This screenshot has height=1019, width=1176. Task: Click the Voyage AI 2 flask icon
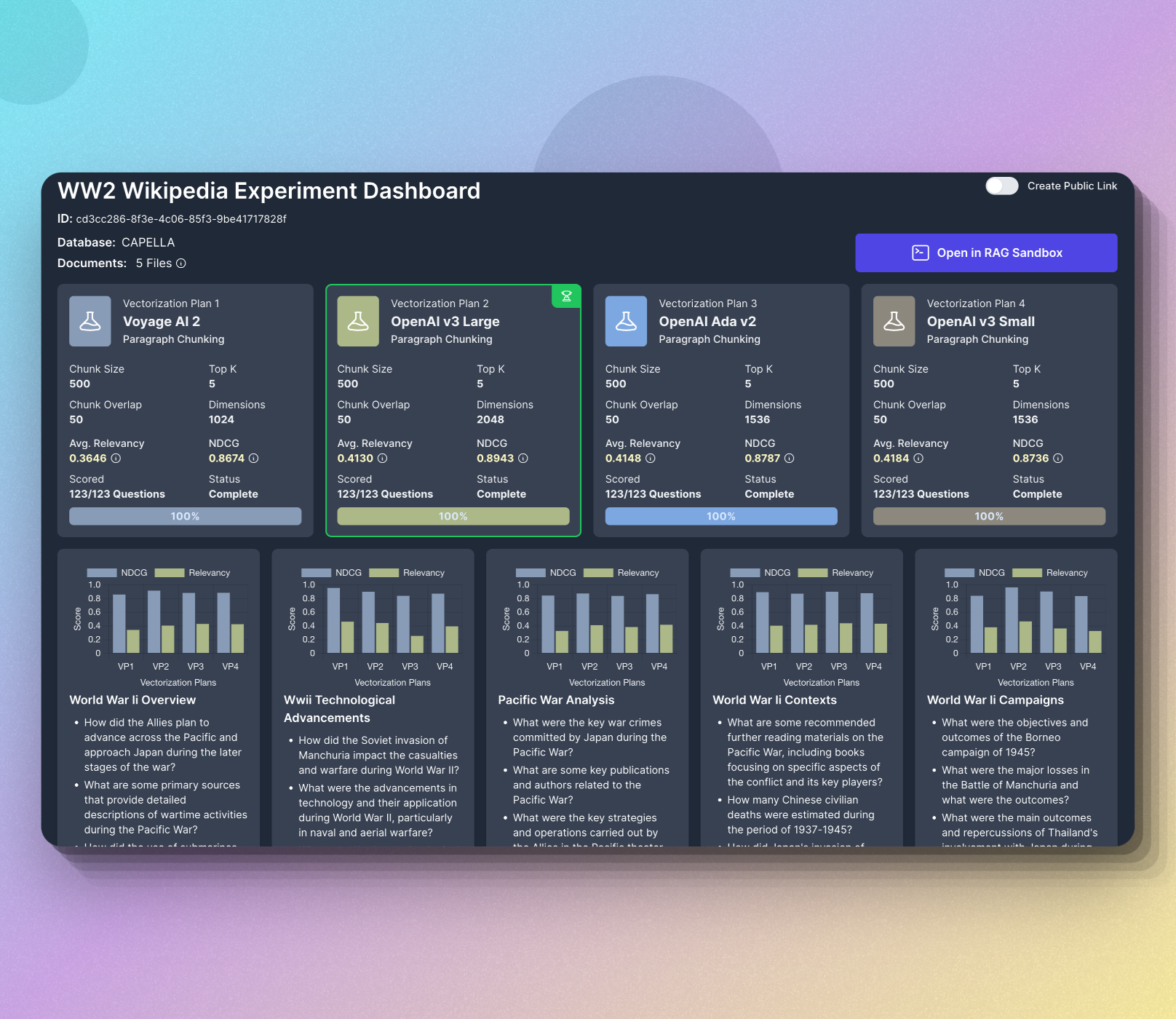coord(90,321)
